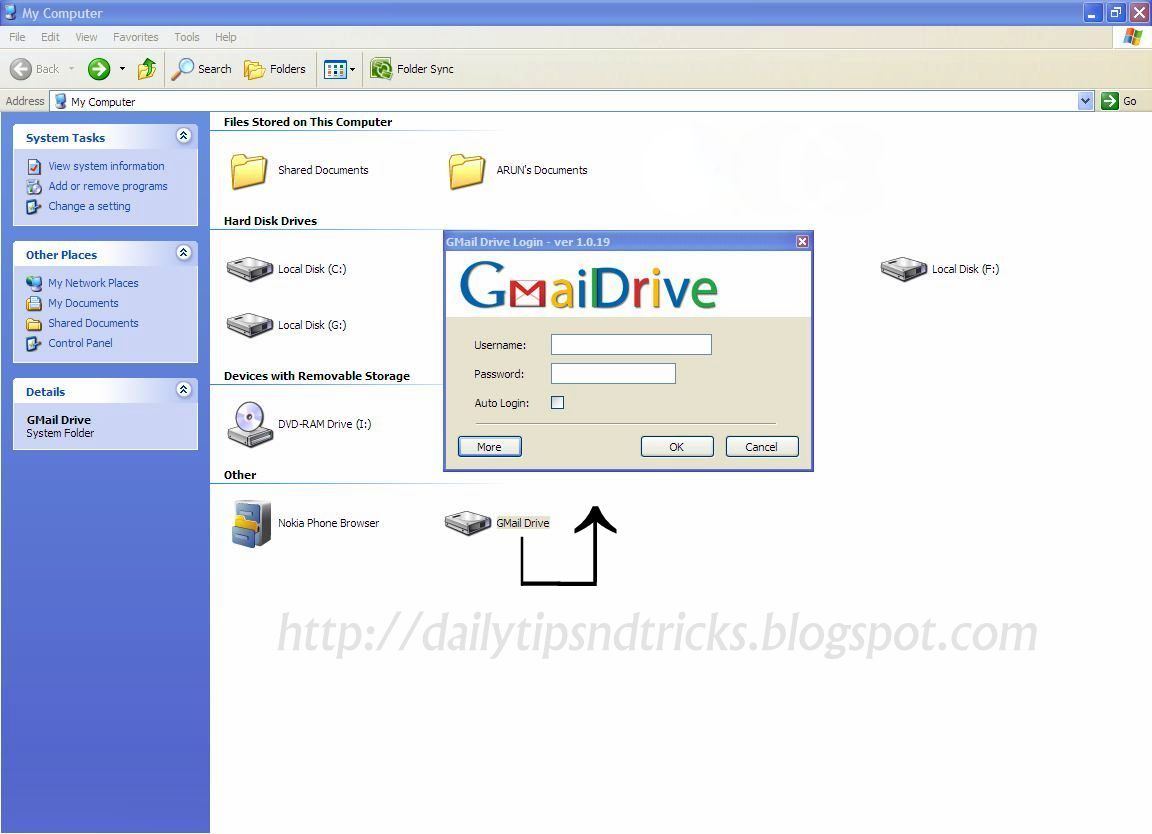1152x834 pixels.
Task: Click My Computer icon in address bar
Action: pyautogui.click(x=60, y=101)
